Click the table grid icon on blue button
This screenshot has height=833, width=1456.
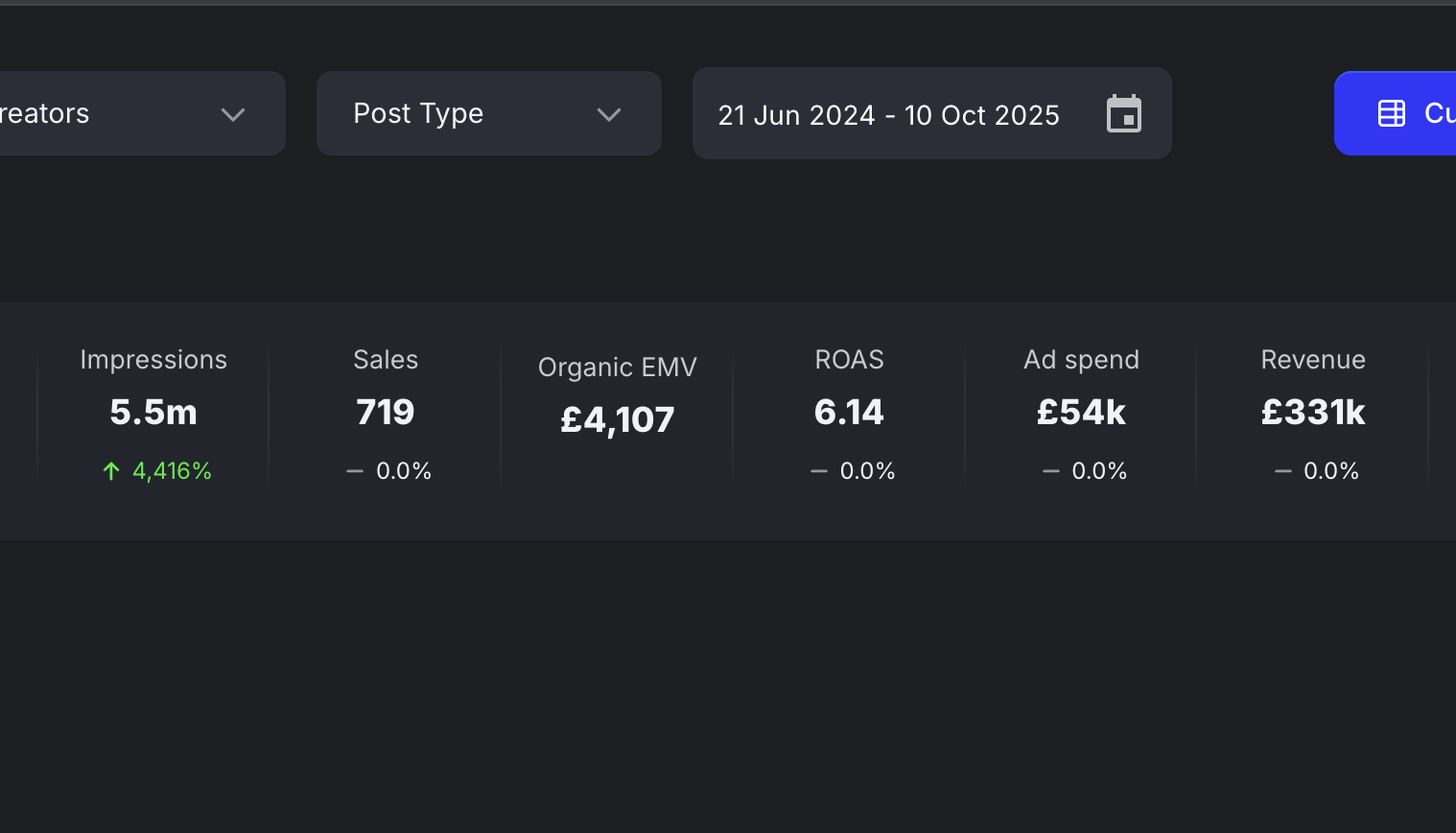[1392, 113]
